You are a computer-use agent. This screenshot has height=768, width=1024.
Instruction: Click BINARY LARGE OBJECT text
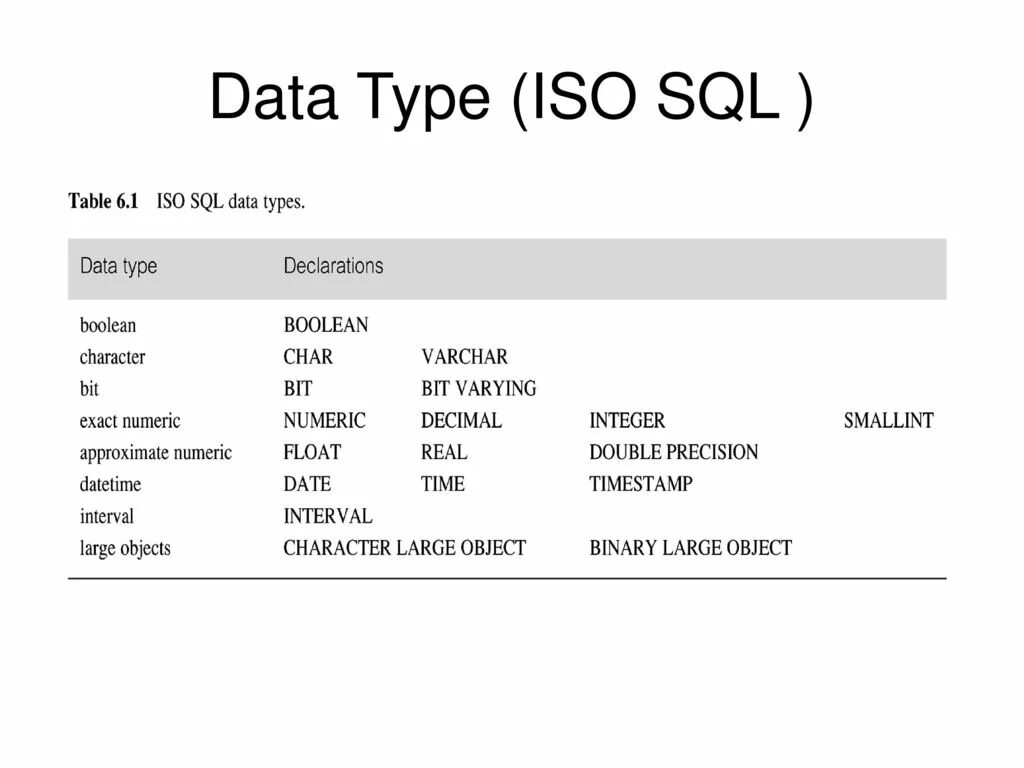click(691, 548)
